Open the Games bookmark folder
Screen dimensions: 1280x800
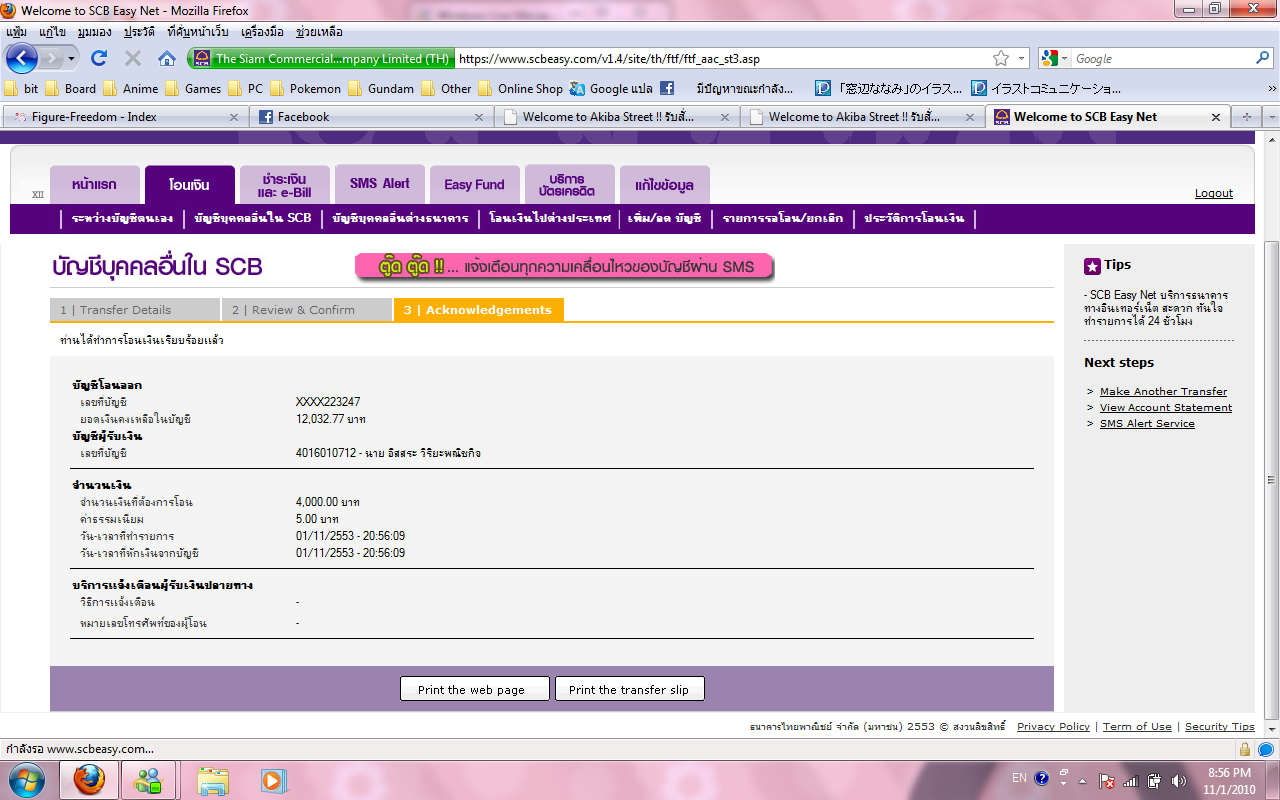193,88
